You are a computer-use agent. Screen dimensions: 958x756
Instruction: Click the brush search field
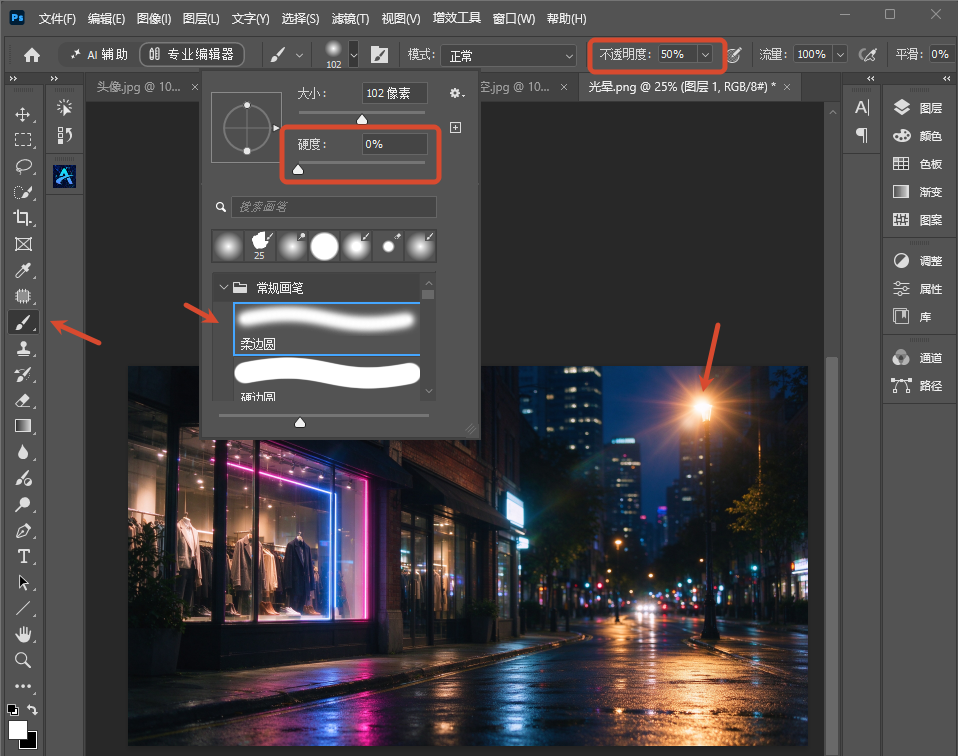334,207
